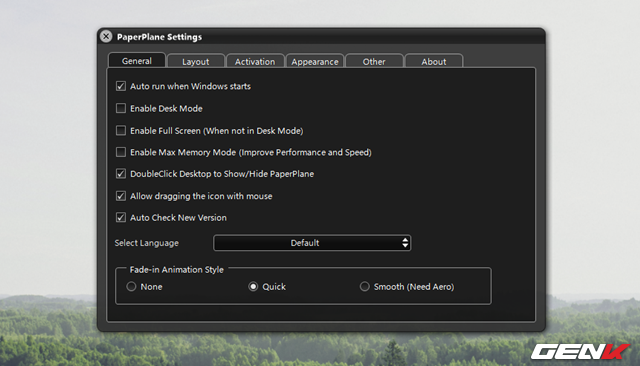Open the Activation tab
This screenshot has width=640, height=366.
click(255, 62)
